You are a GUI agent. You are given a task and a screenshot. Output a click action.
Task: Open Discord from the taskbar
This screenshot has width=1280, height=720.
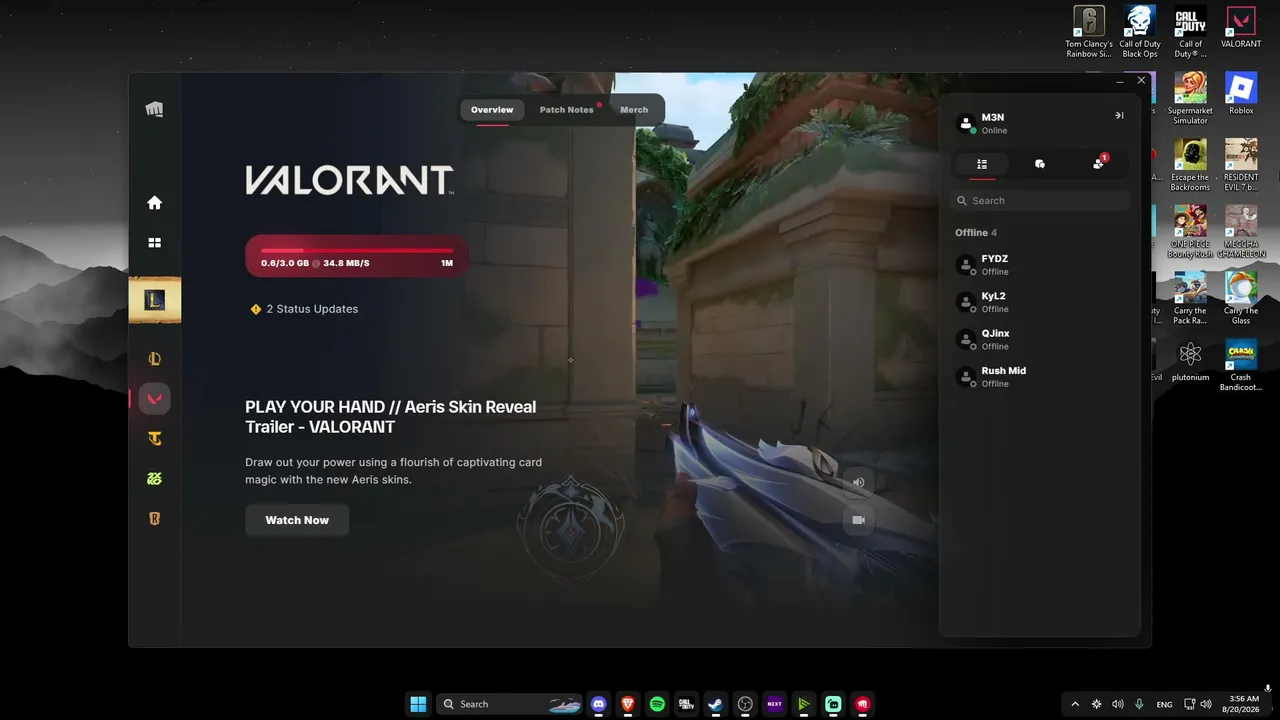point(599,704)
